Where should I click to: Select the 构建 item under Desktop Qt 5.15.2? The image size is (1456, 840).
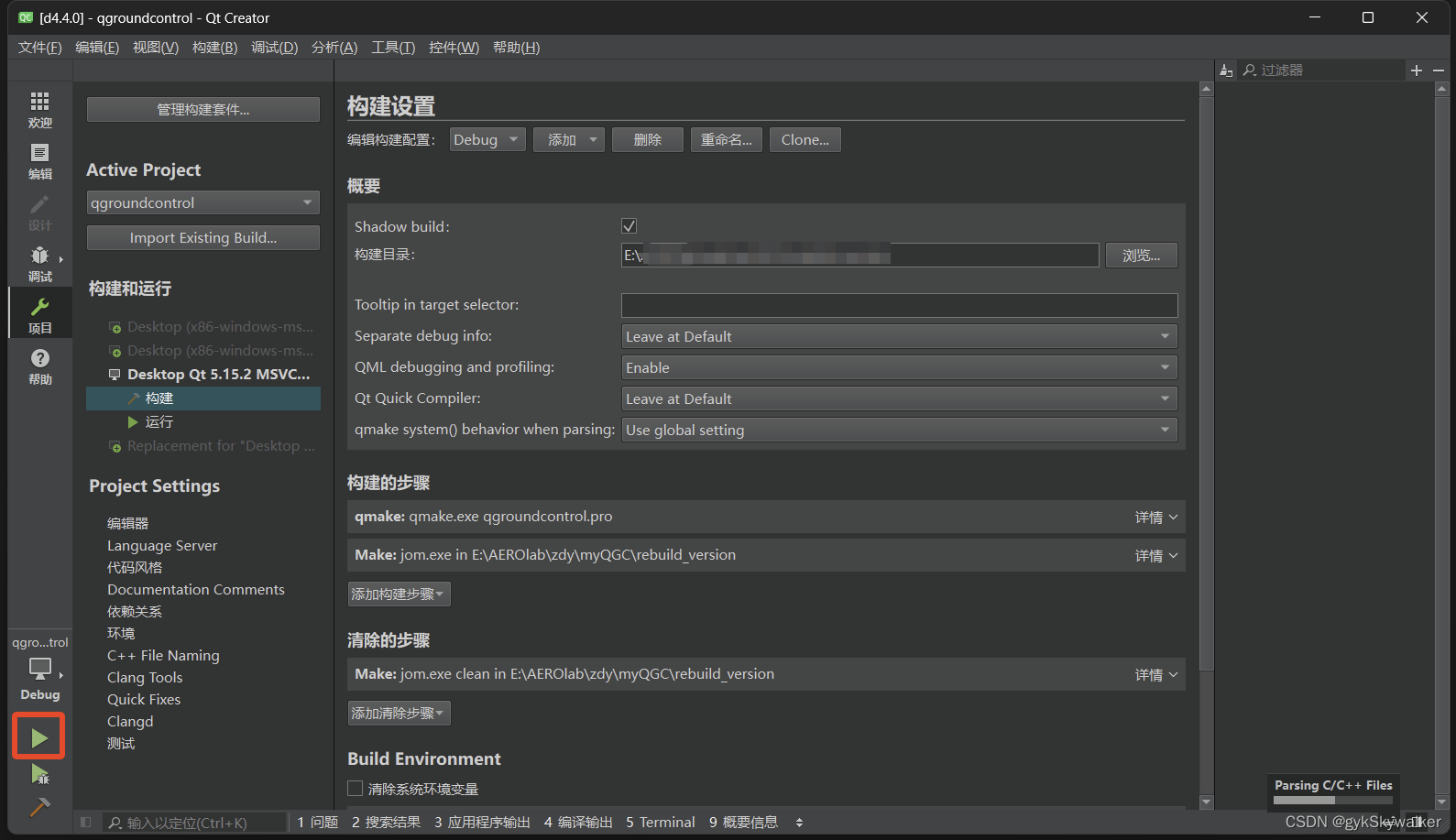click(x=203, y=398)
